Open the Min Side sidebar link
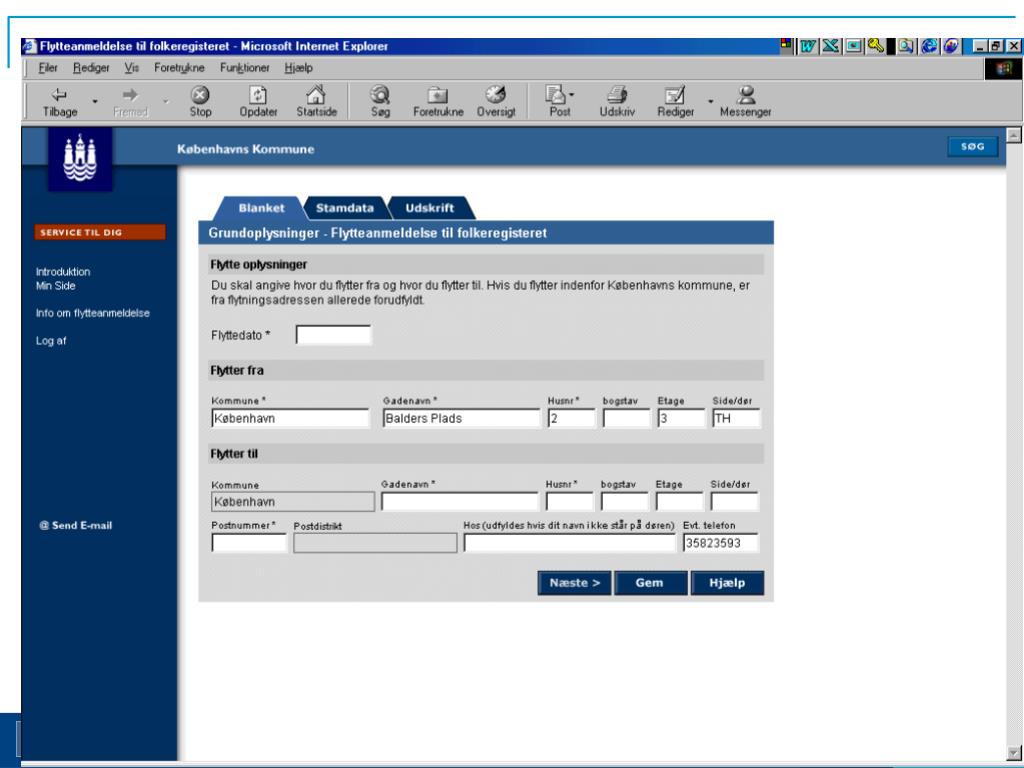1024x768 pixels. pos(56,286)
